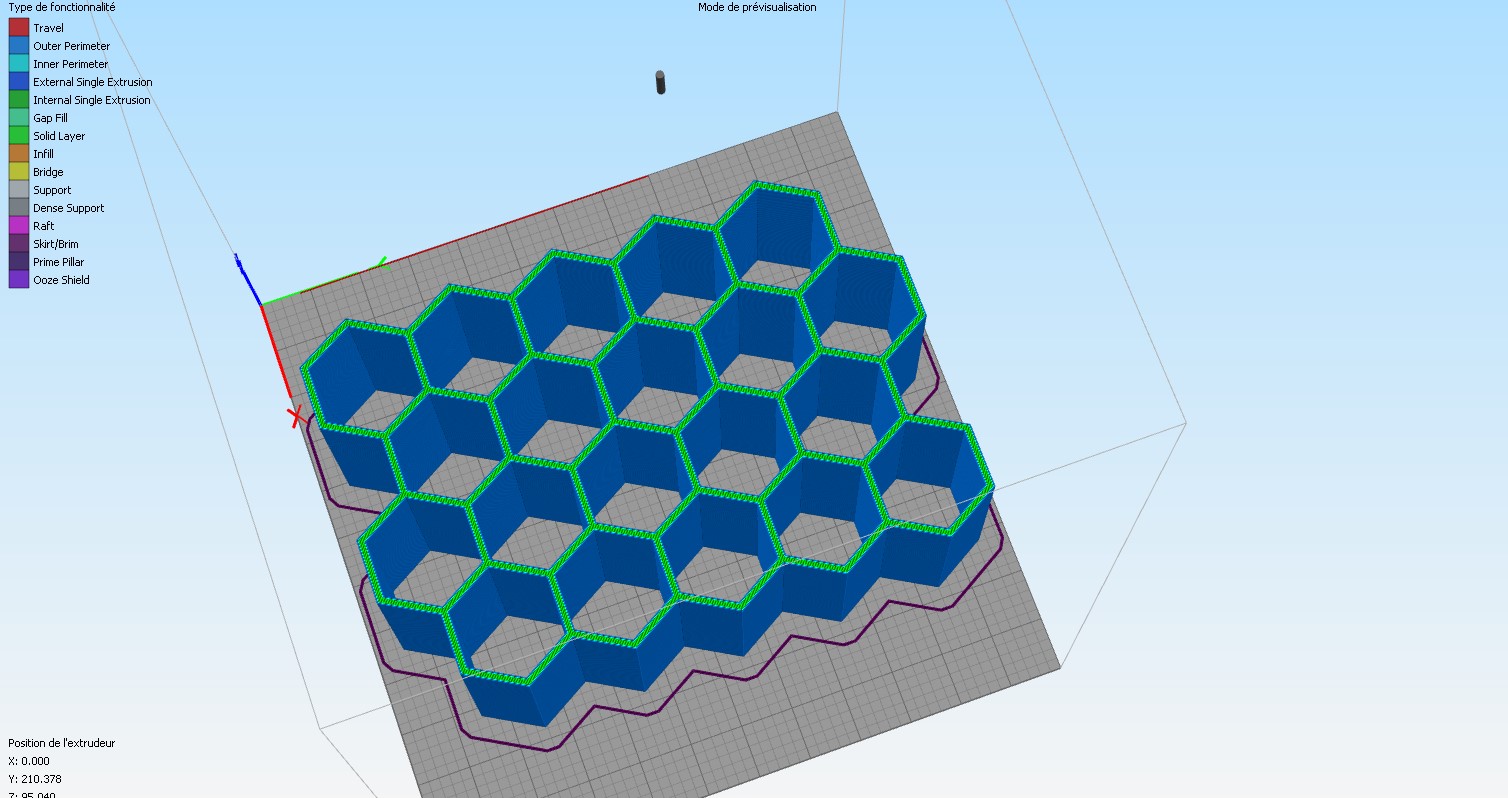
Task: Click the Skirt/Brim purple swatch
Action: 19,244
